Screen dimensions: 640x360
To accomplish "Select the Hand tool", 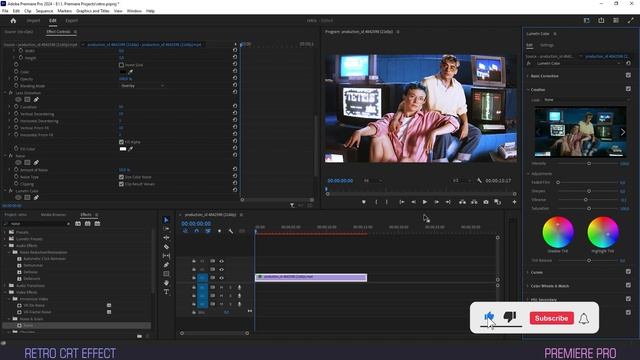I will click(166, 283).
